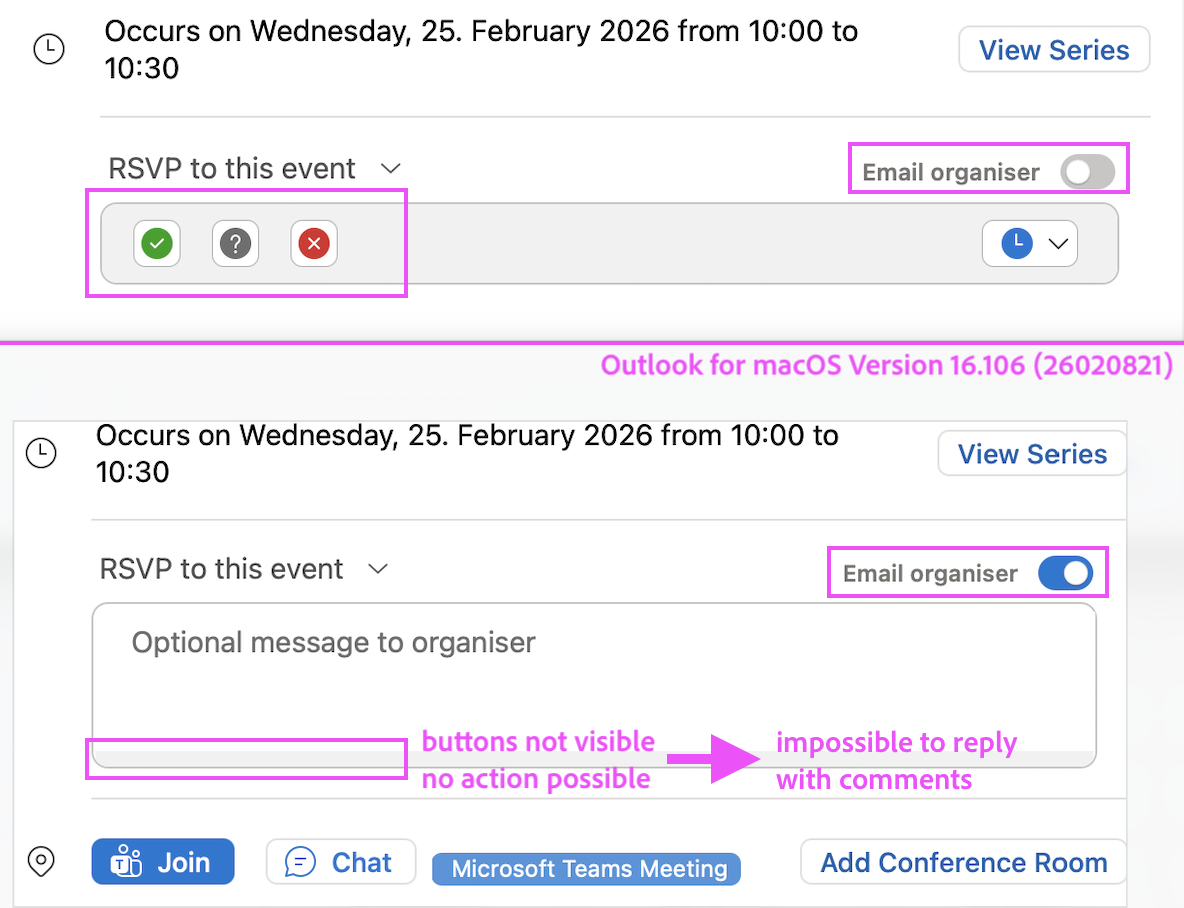
Task: Accept the meeting with the green checkmark
Action: click(x=156, y=243)
